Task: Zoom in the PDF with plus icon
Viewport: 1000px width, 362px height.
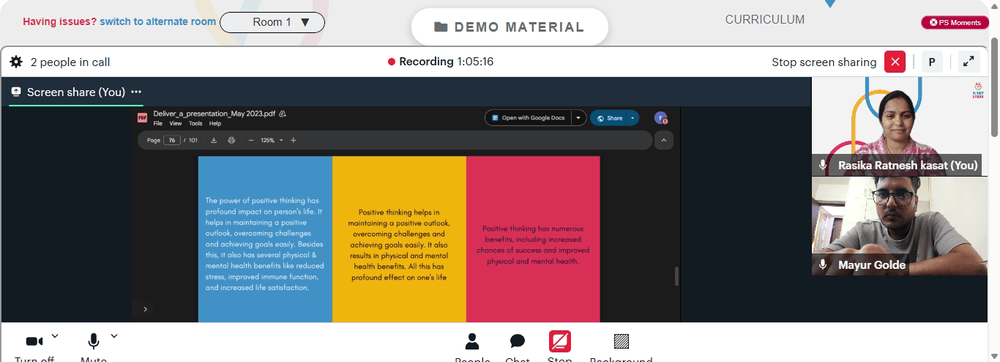Action: [x=293, y=140]
